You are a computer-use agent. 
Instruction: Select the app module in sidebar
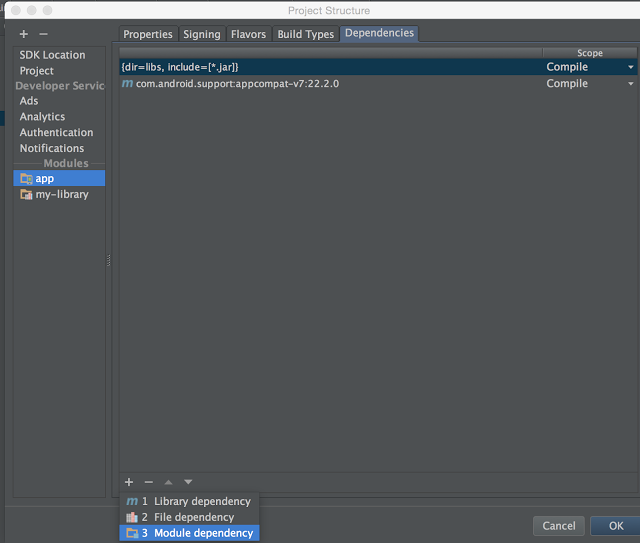coord(44,178)
